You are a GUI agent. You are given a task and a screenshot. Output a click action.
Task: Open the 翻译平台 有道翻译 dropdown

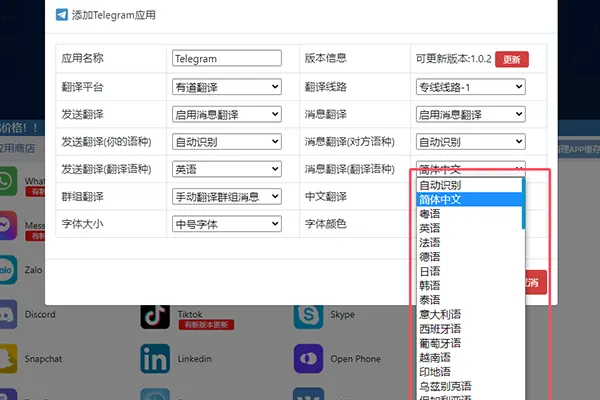pos(227,87)
